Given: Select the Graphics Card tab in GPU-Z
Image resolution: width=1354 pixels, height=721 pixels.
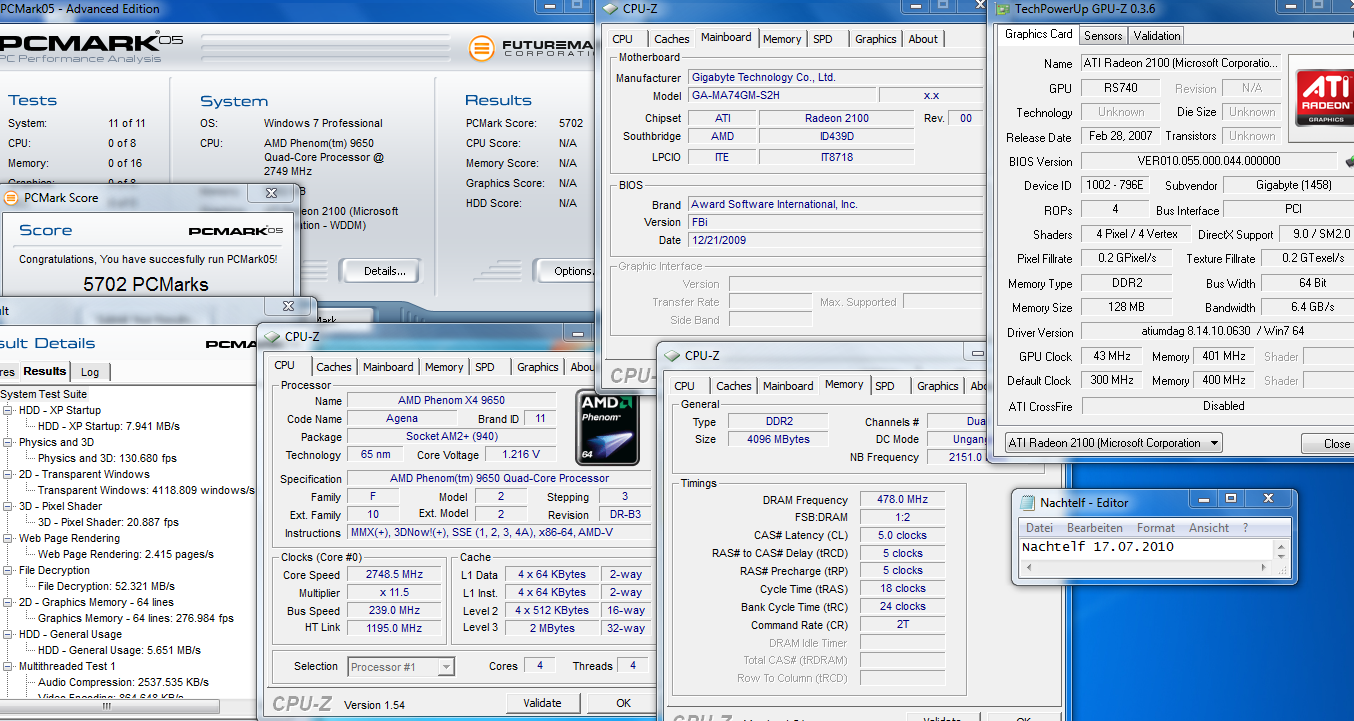Looking at the screenshot, I should [x=1038, y=34].
